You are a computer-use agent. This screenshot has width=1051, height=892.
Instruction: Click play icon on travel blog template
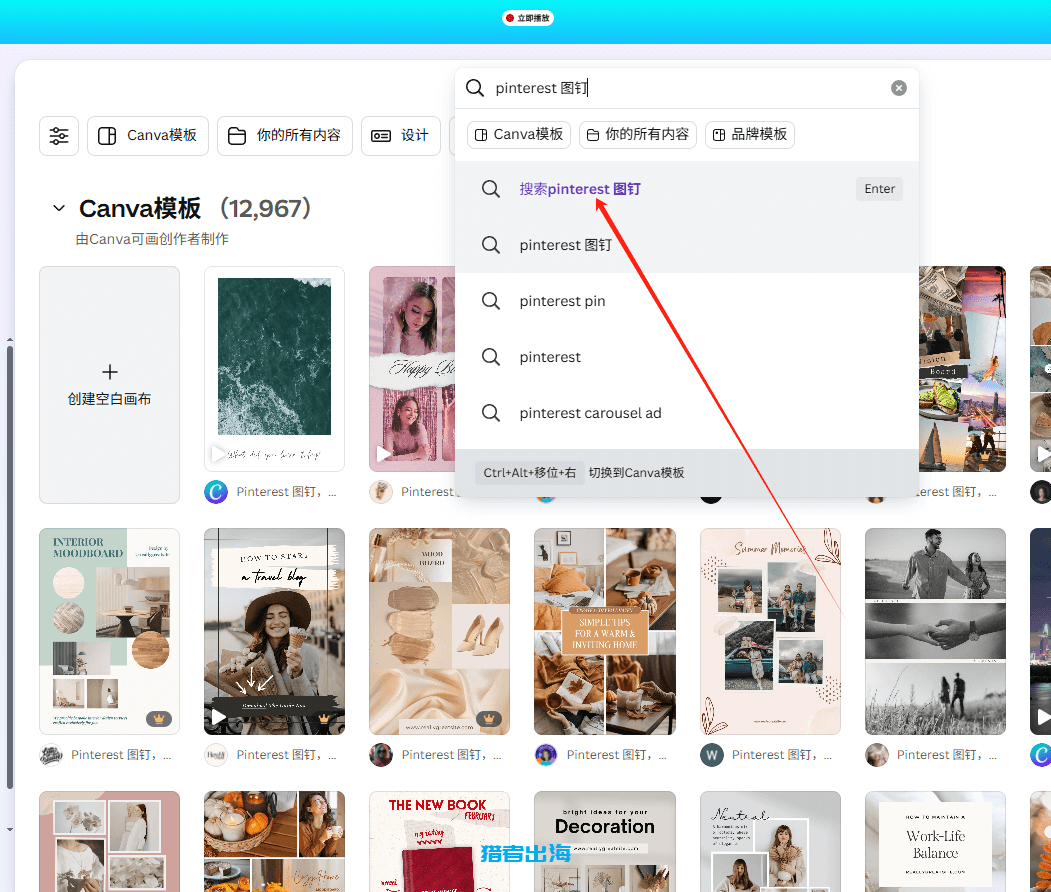[218, 717]
